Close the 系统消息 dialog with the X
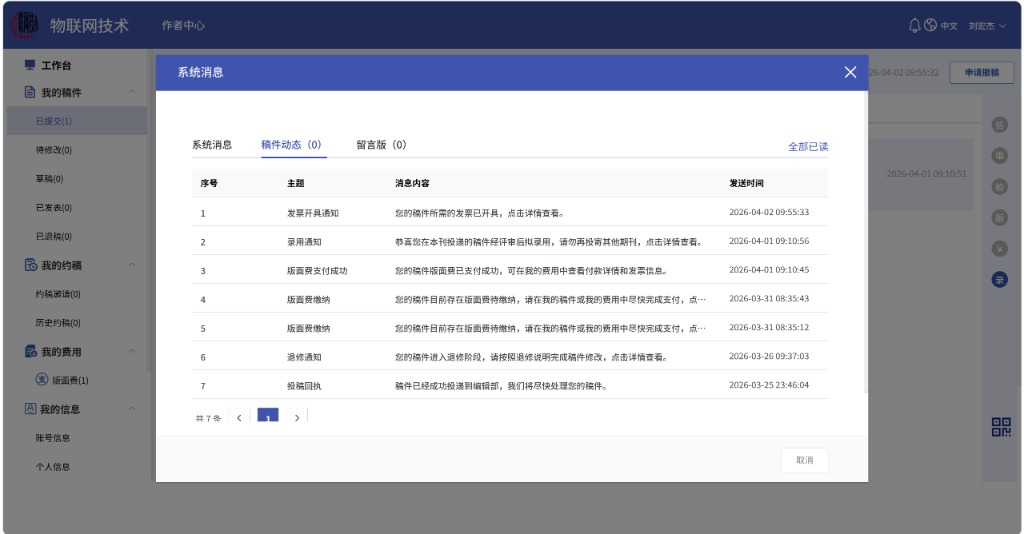 pyautogui.click(x=850, y=72)
